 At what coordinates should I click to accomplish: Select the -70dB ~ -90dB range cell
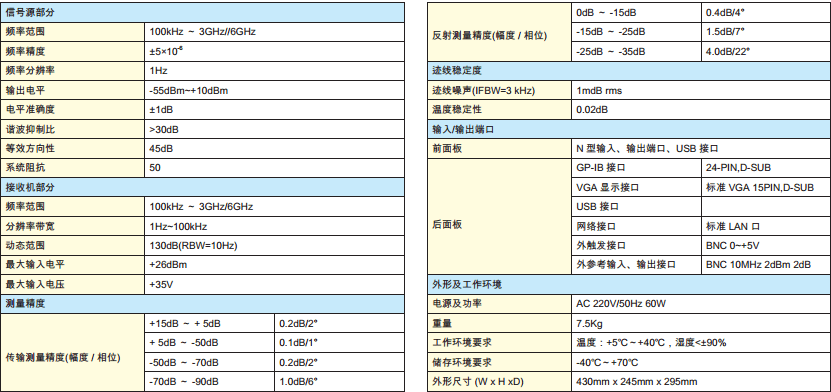coord(209,381)
